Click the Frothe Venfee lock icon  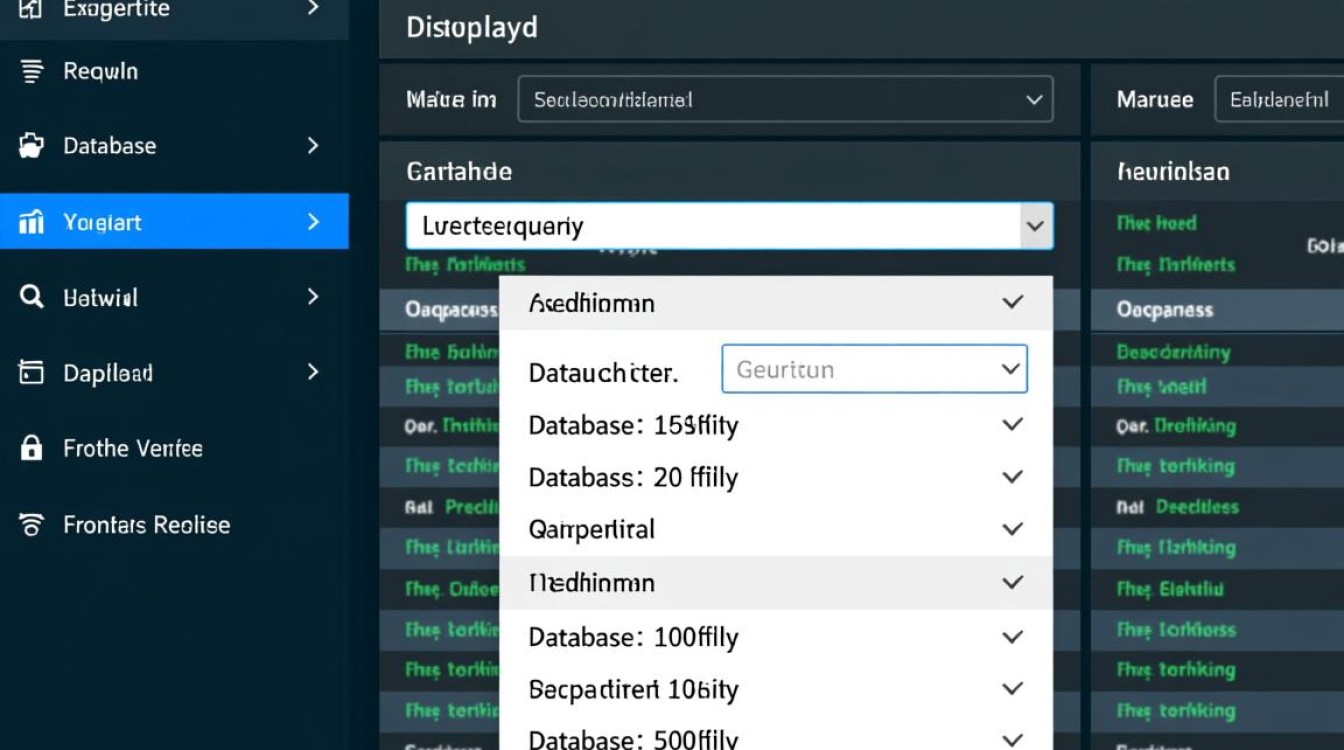[x=32, y=448]
